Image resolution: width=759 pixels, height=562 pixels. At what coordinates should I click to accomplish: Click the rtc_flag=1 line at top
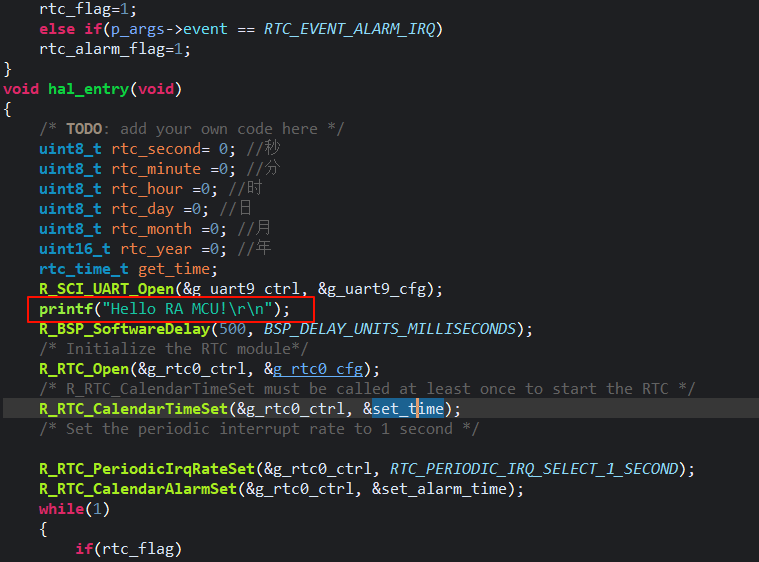click(88, 9)
